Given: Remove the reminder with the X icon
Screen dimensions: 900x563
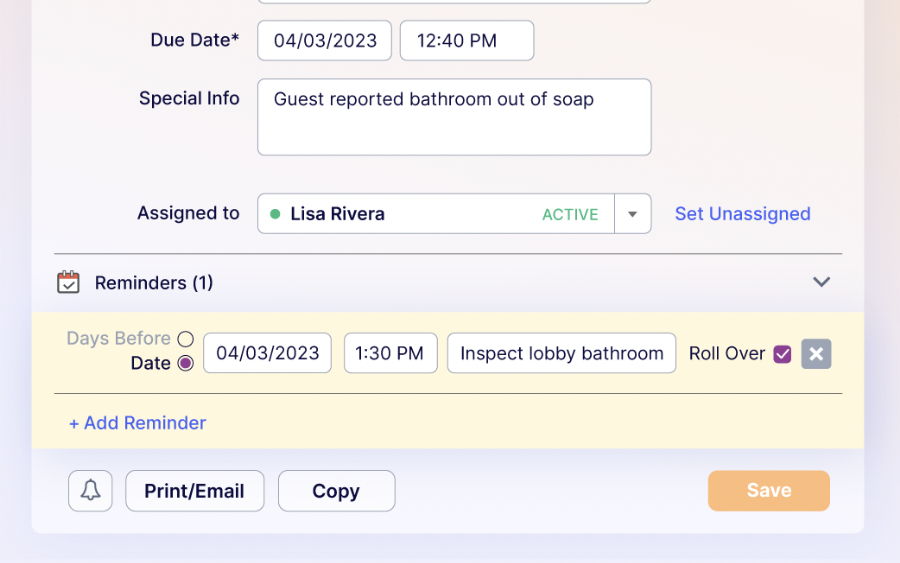Looking at the screenshot, I should click(816, 354).
